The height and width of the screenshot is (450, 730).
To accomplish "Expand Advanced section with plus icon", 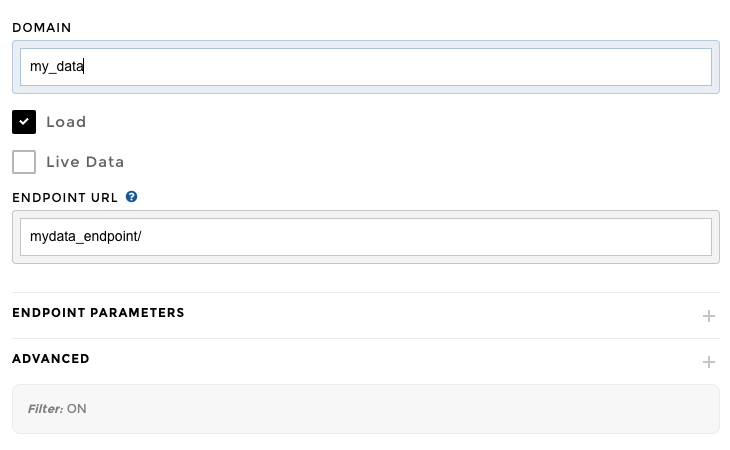I will pos(708,362).
